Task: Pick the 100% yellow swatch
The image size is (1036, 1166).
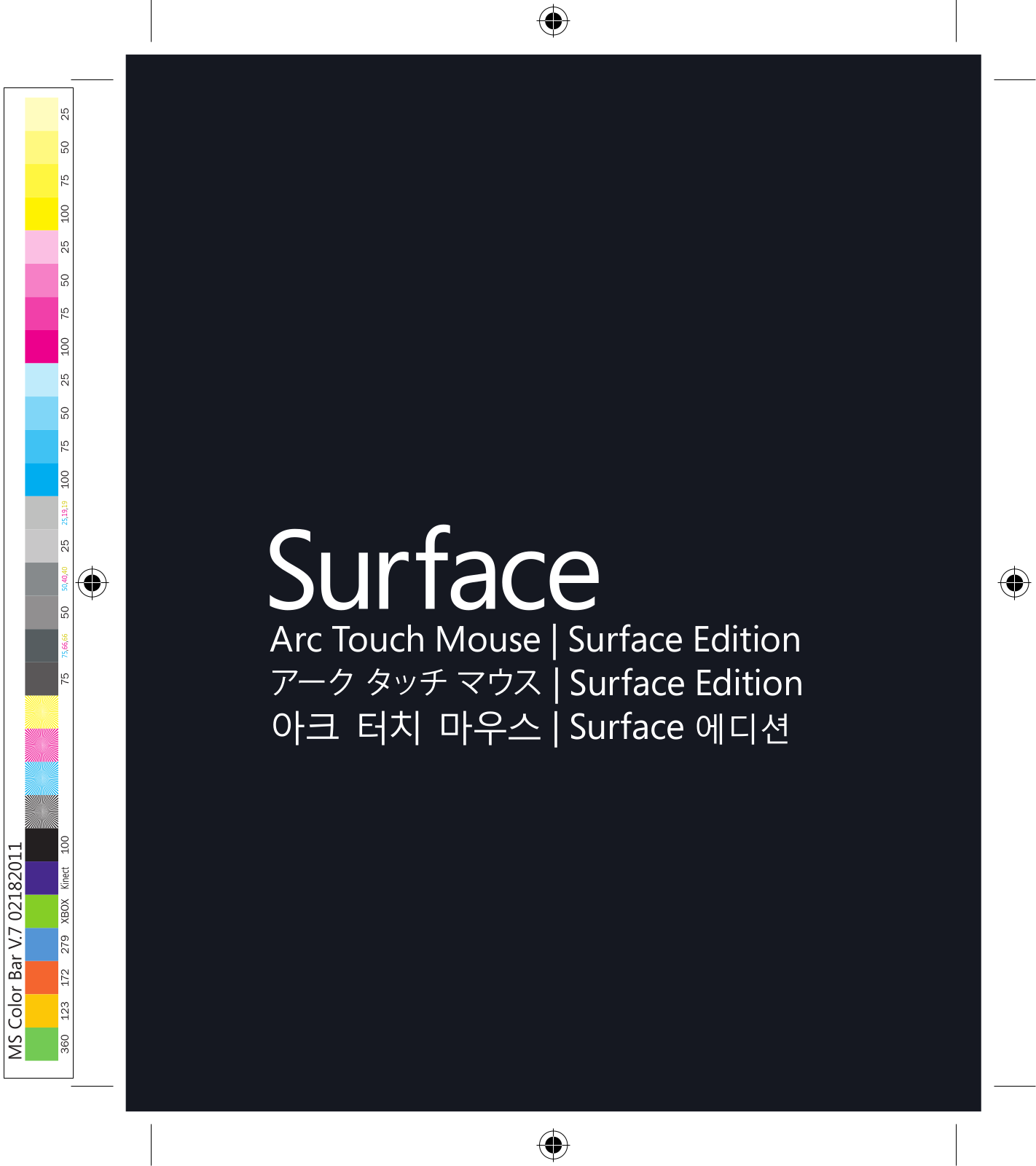Action: point(42,214)
